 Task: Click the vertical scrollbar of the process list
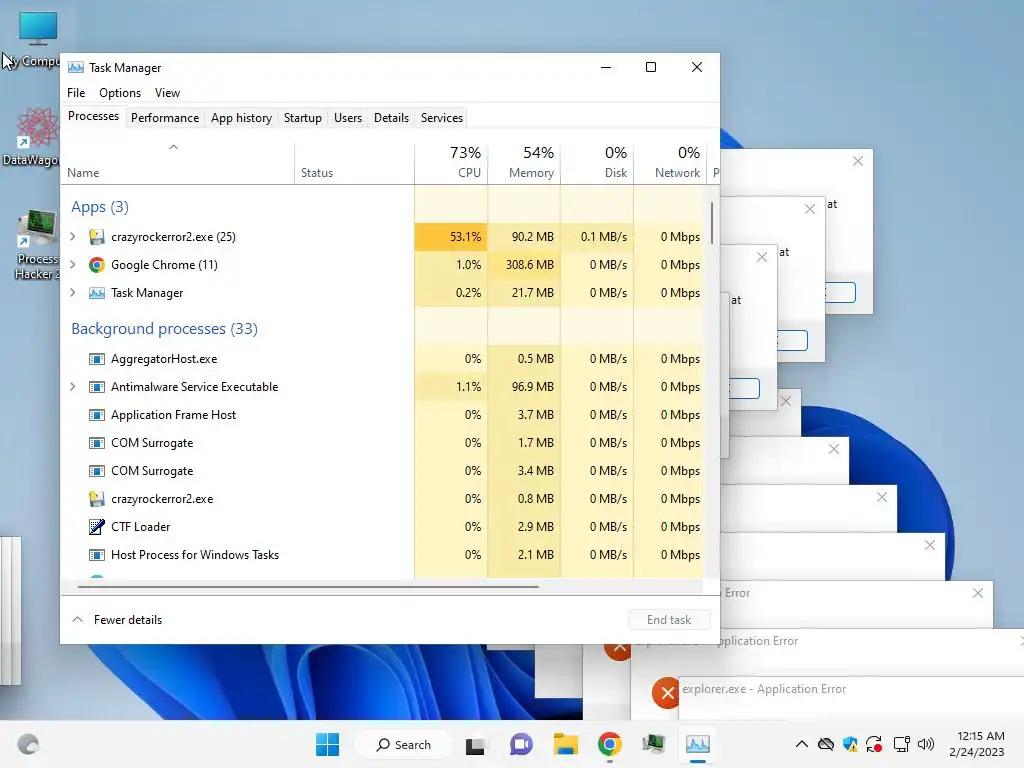pyautogui.click(x=712, y=222)
